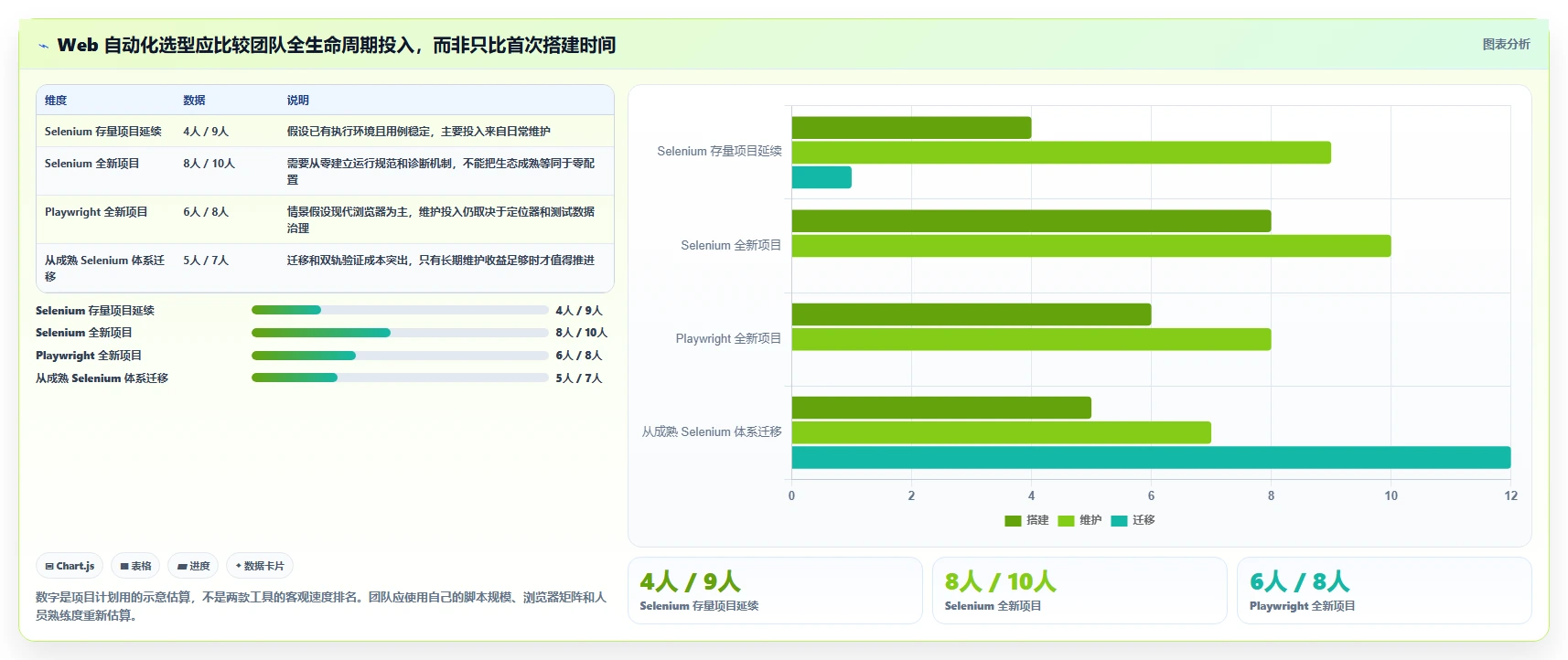Click the 搭建 bar for Selenium 全新项目
1568x660 pixels.
(x=1031, y=220)
